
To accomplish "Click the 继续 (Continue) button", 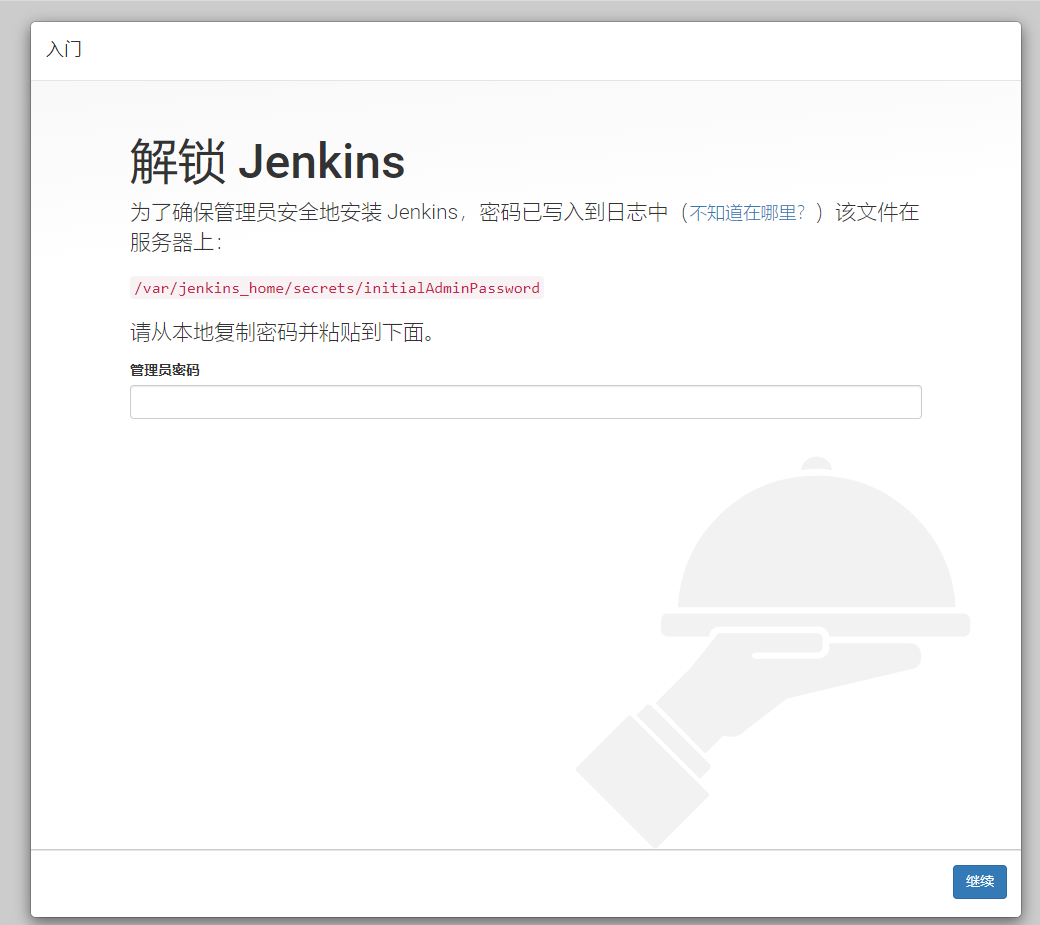I will point(979,881).
